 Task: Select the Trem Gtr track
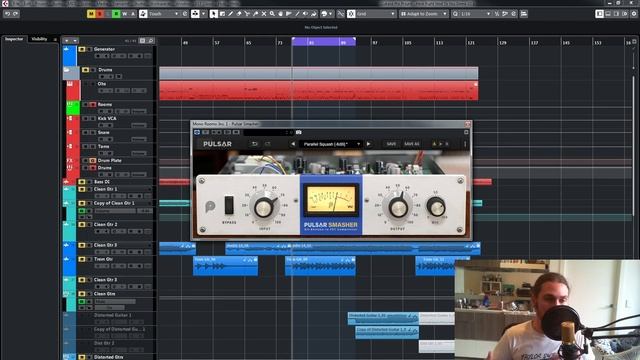103,259
